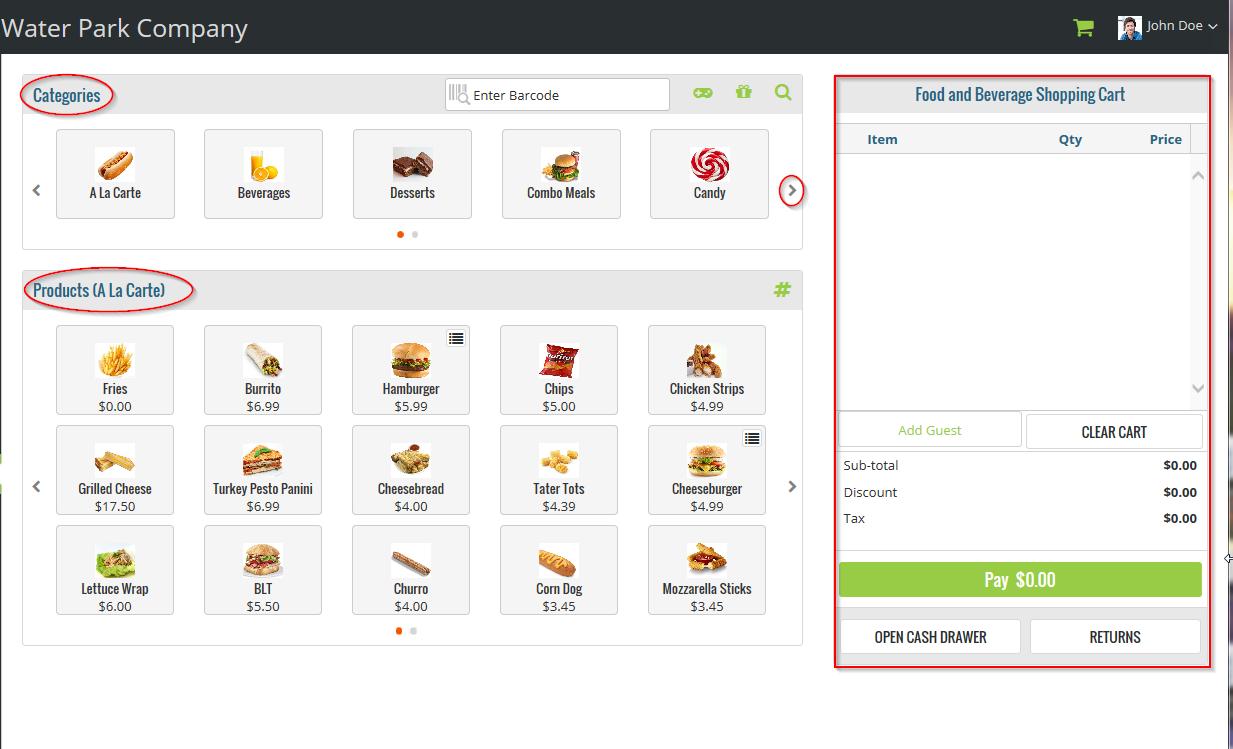
Task: Go to next products page arrow
Action: click(792, 487)
